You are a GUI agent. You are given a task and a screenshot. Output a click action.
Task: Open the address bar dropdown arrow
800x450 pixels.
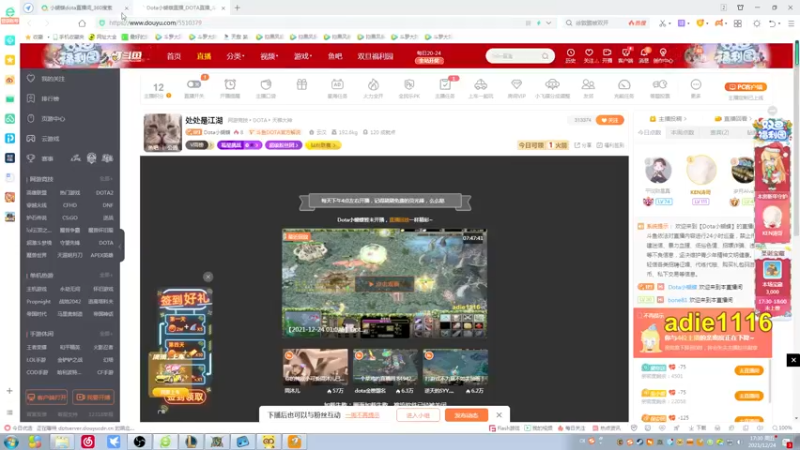[548, 23]
